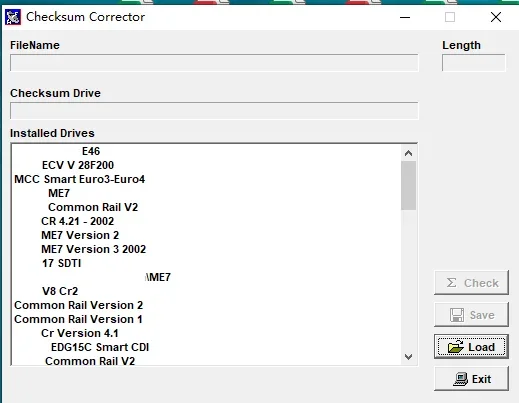
Task: Select EDG15C Smart CDI entry
Action: pos(100,347)
